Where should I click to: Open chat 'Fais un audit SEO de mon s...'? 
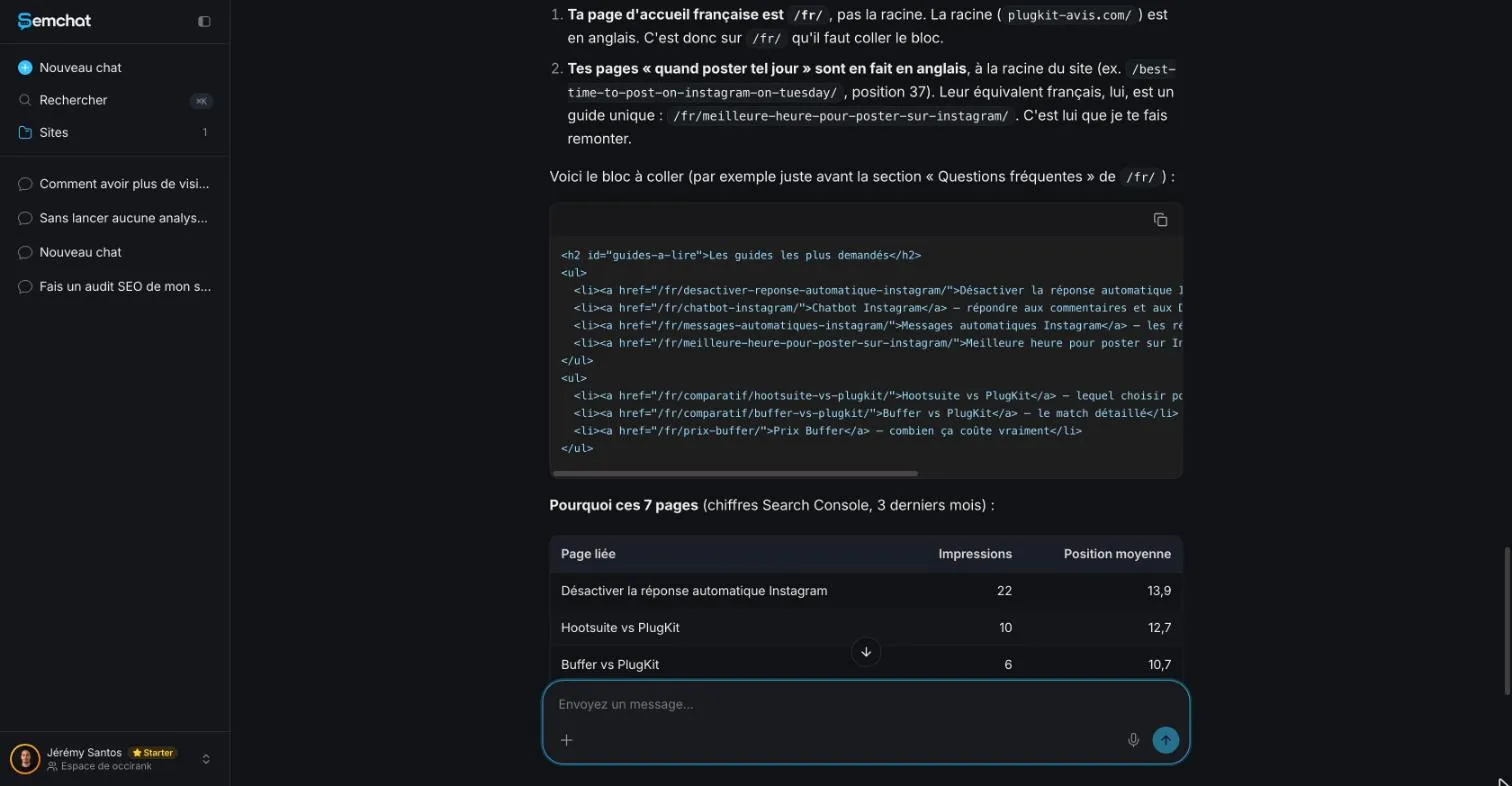pos(115,286)
